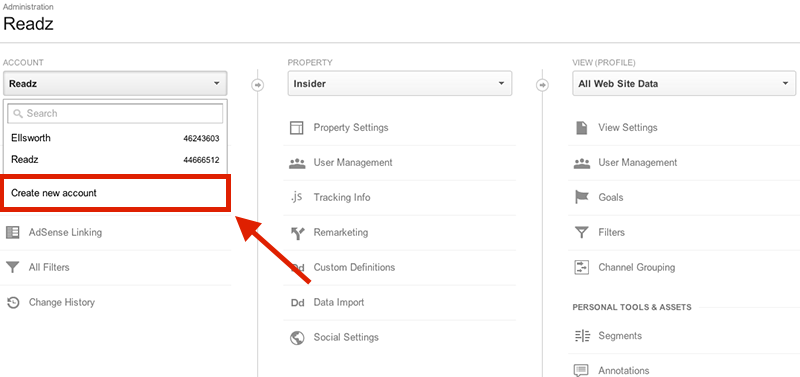
Task: Click the Administration breadcrumb label
Action: (x=28, y=7)
